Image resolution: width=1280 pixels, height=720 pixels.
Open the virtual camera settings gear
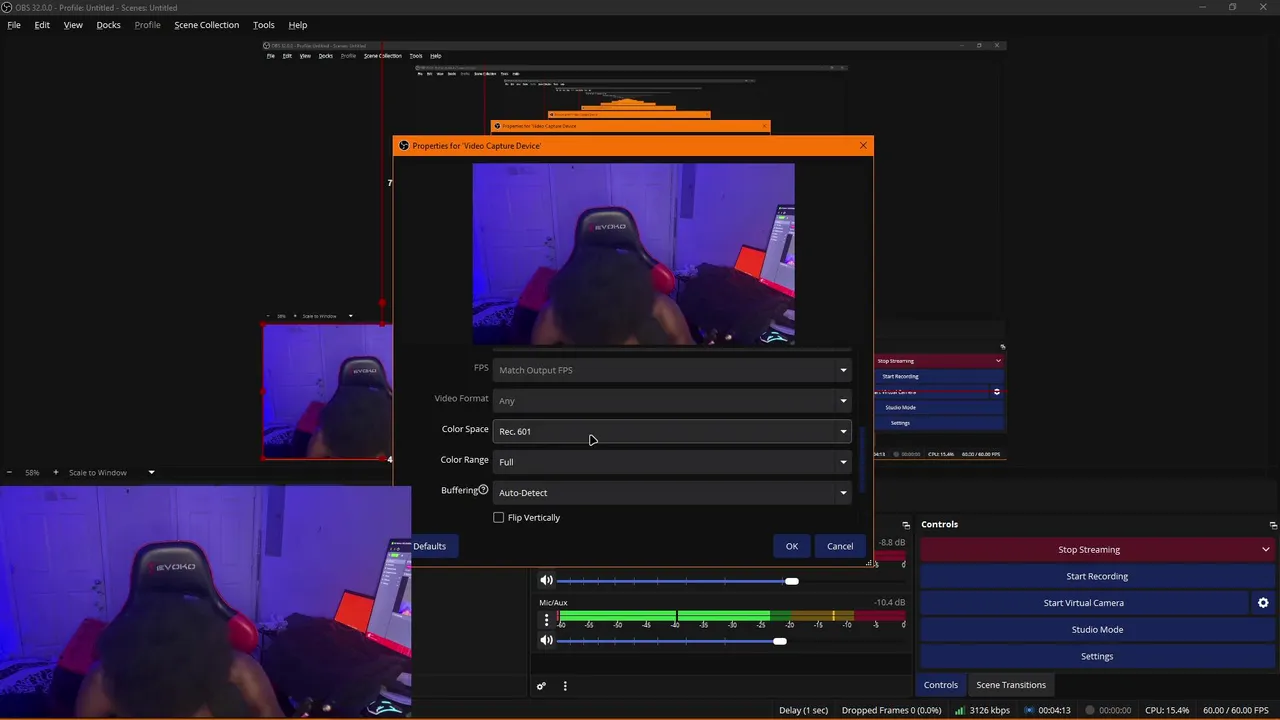coord(1263,603)
